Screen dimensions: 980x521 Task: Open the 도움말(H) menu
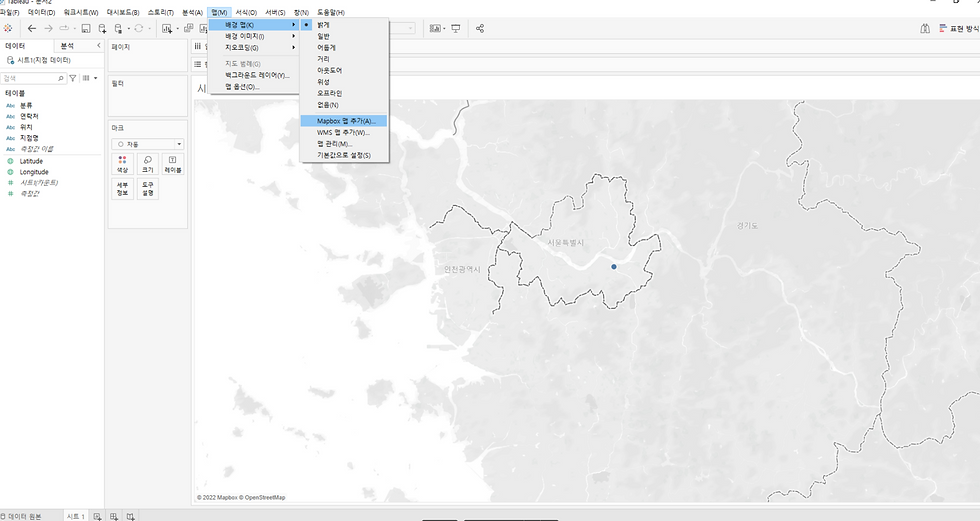[x=331, y=12]
